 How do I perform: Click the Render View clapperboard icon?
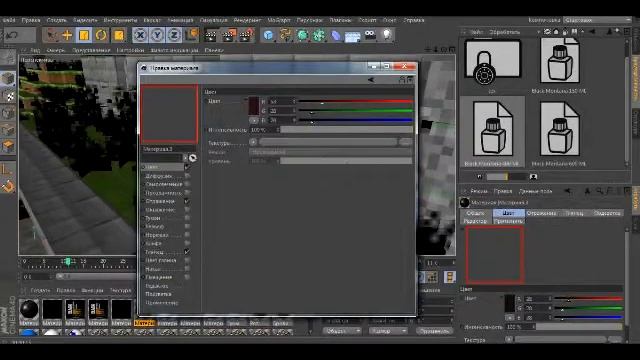tap(211, 36)
